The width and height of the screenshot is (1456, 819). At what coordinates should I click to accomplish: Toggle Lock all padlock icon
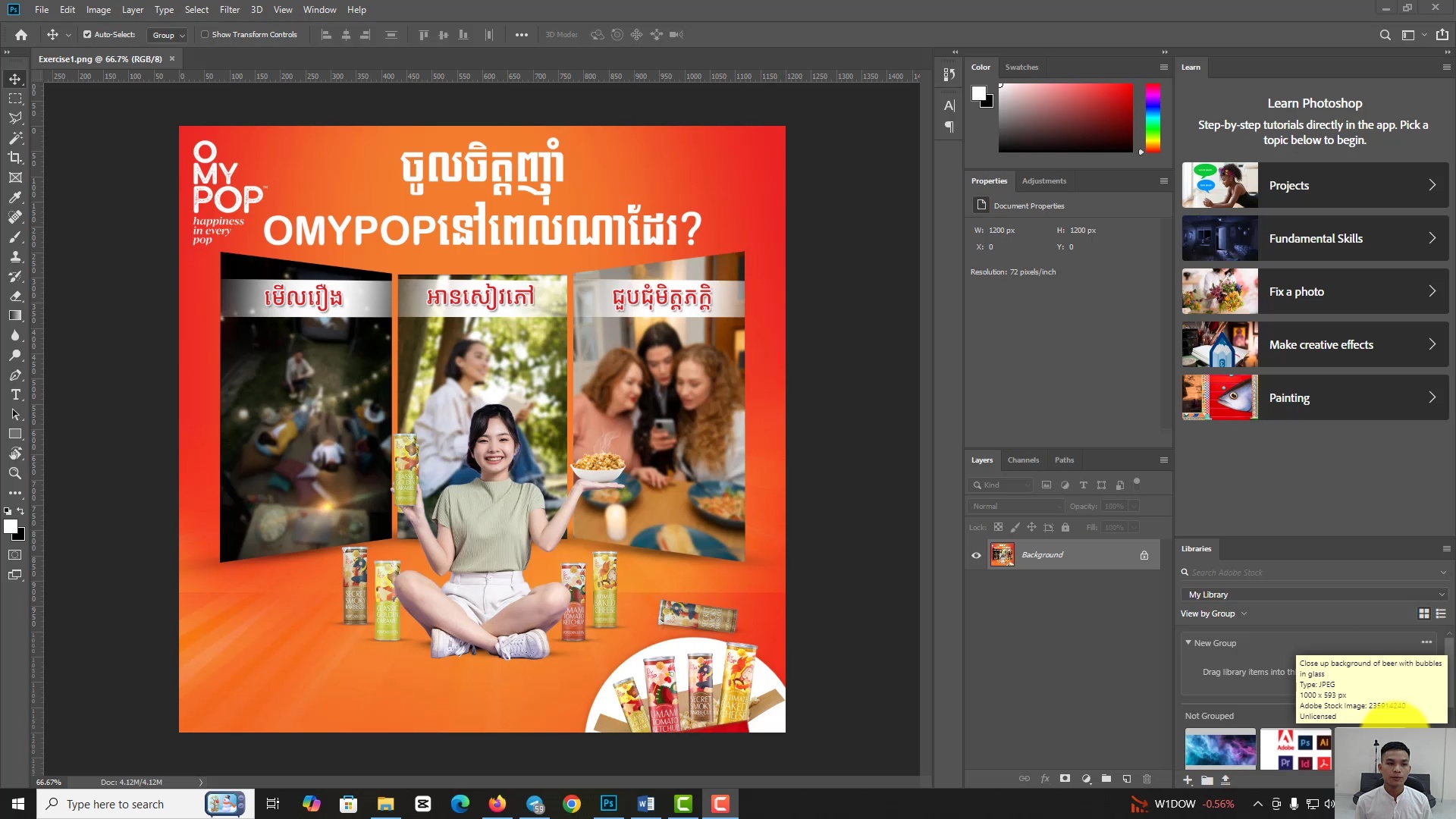(x=1065, y=527)
